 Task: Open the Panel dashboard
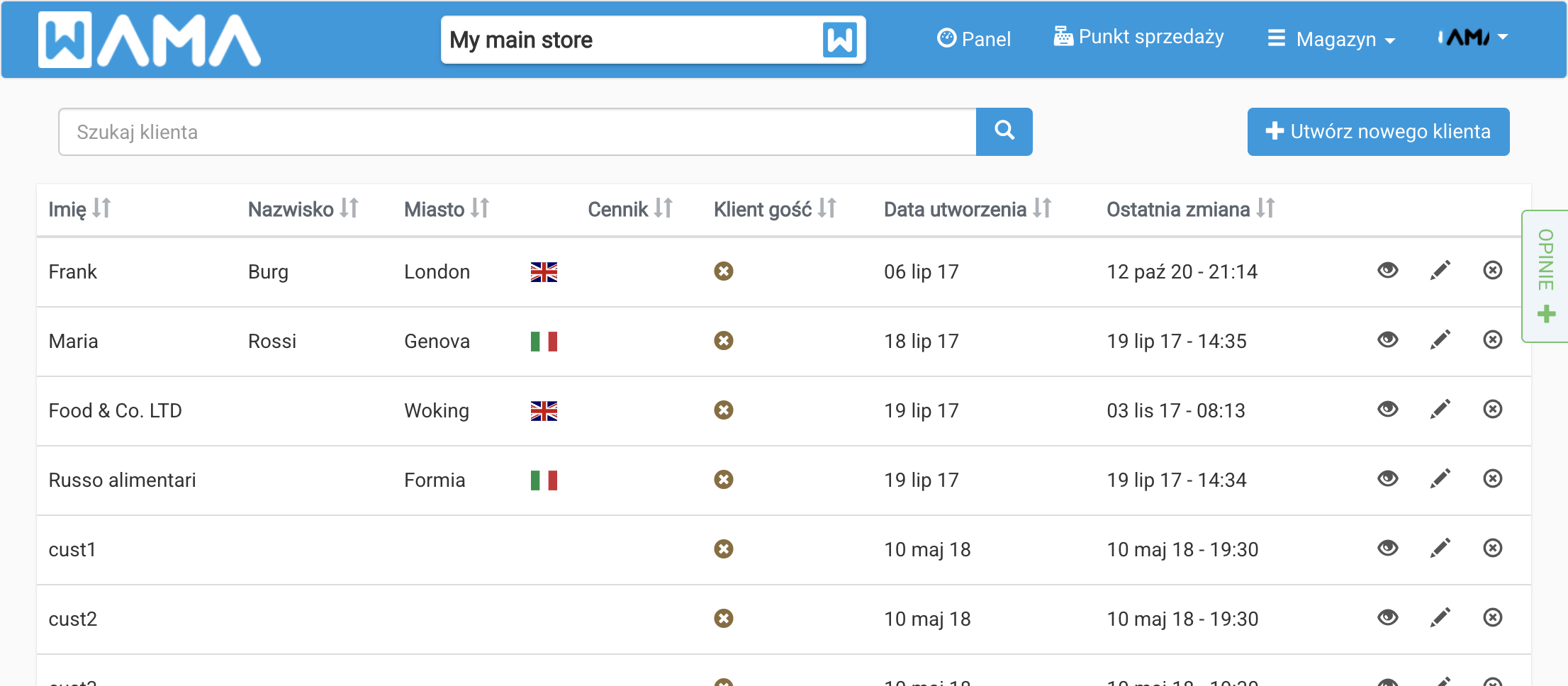[973, 38]
